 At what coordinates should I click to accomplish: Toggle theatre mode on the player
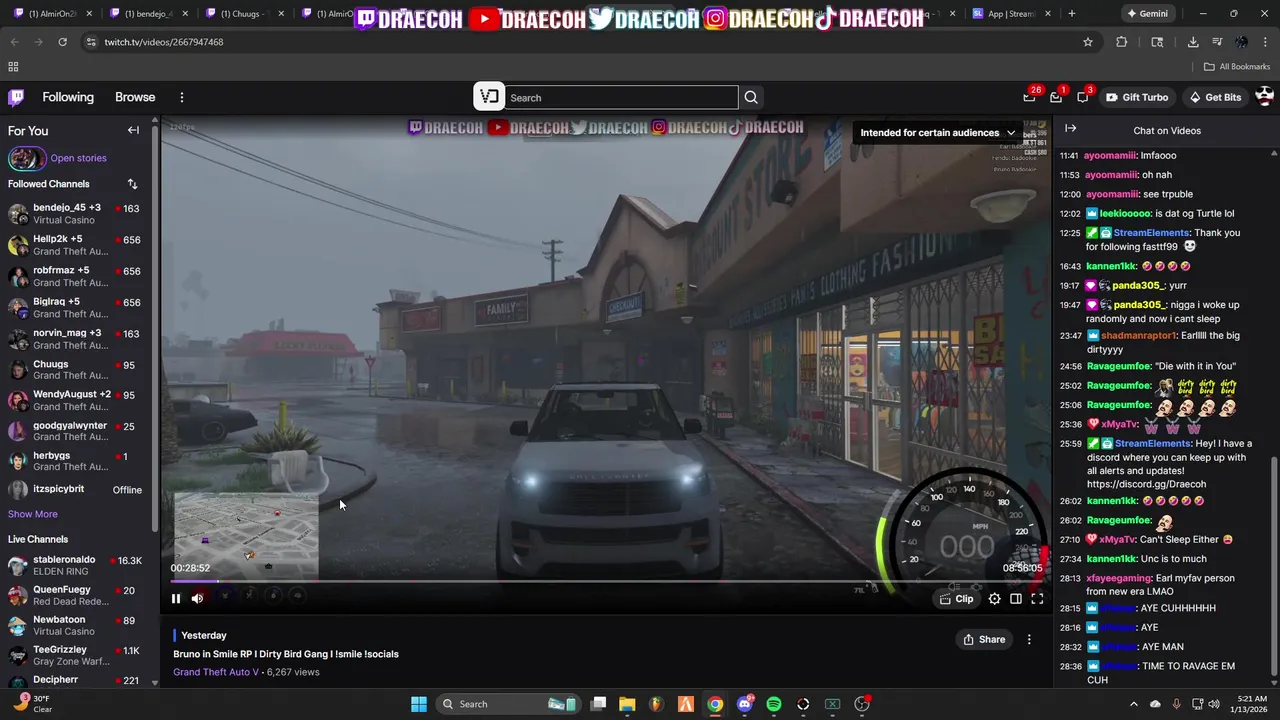click(1016, 598)
